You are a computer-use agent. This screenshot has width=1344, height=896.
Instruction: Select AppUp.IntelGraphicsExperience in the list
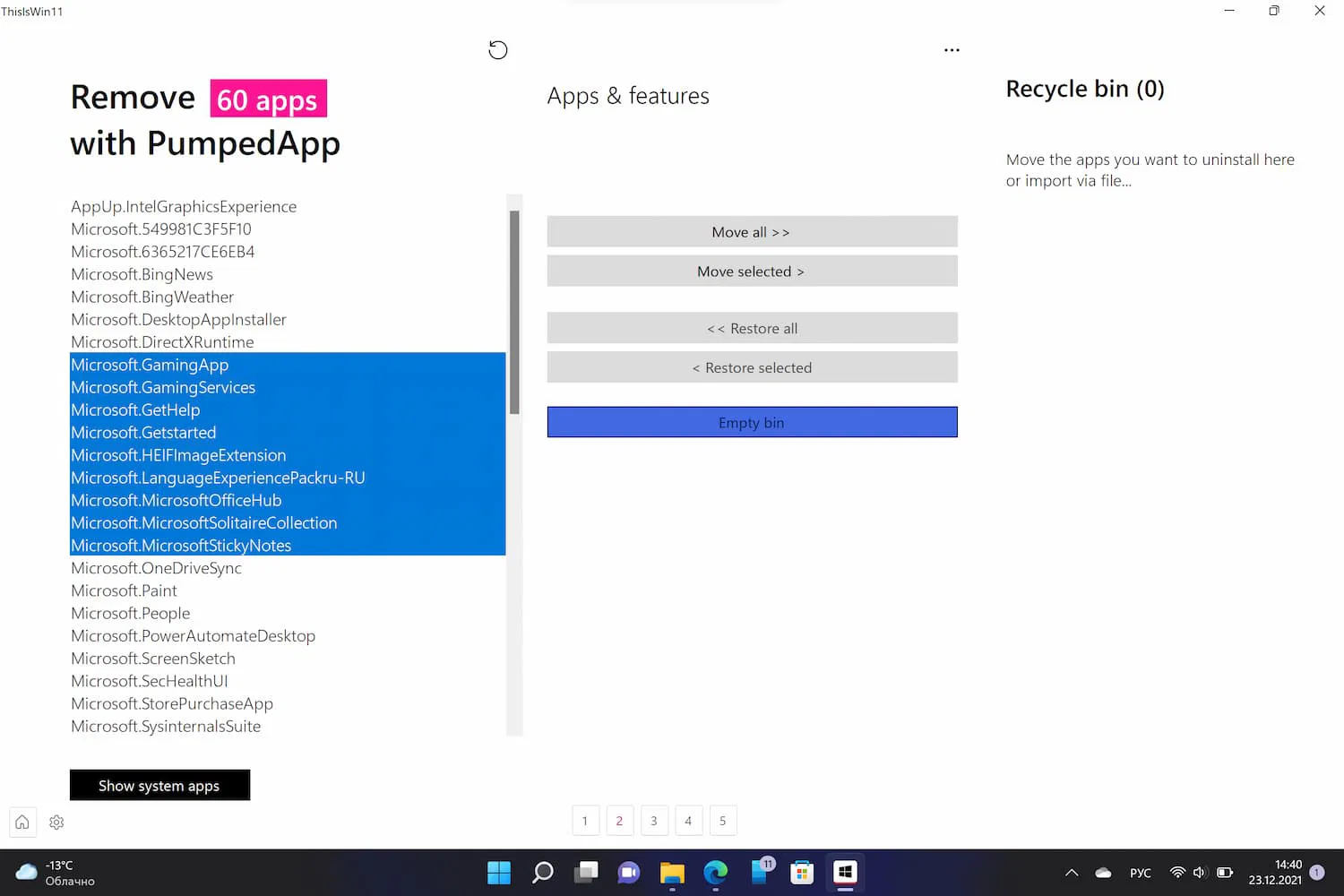(288, 206)
